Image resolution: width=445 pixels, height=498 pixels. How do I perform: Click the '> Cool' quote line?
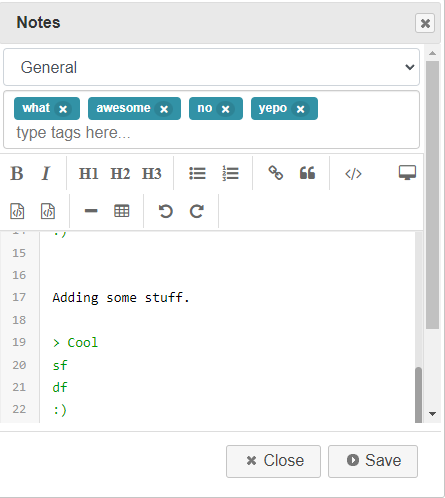(x=75, y=342)
